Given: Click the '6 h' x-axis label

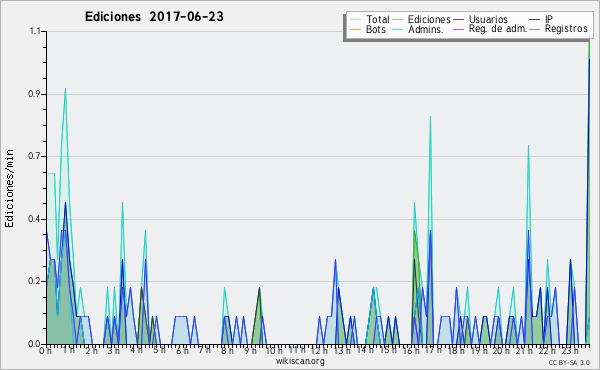Looking at the screenshot, I should pos(182,351).
